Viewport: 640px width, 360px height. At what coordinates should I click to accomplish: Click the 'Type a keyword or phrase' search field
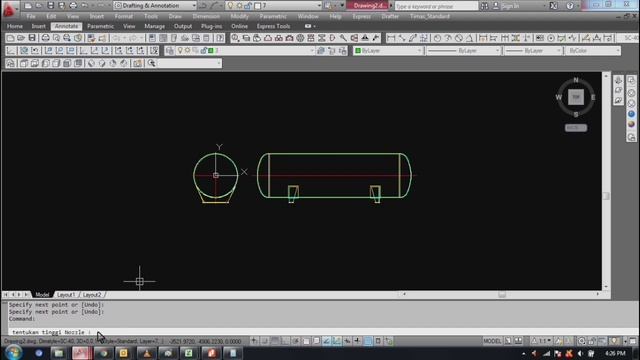[x=436, y=6]
